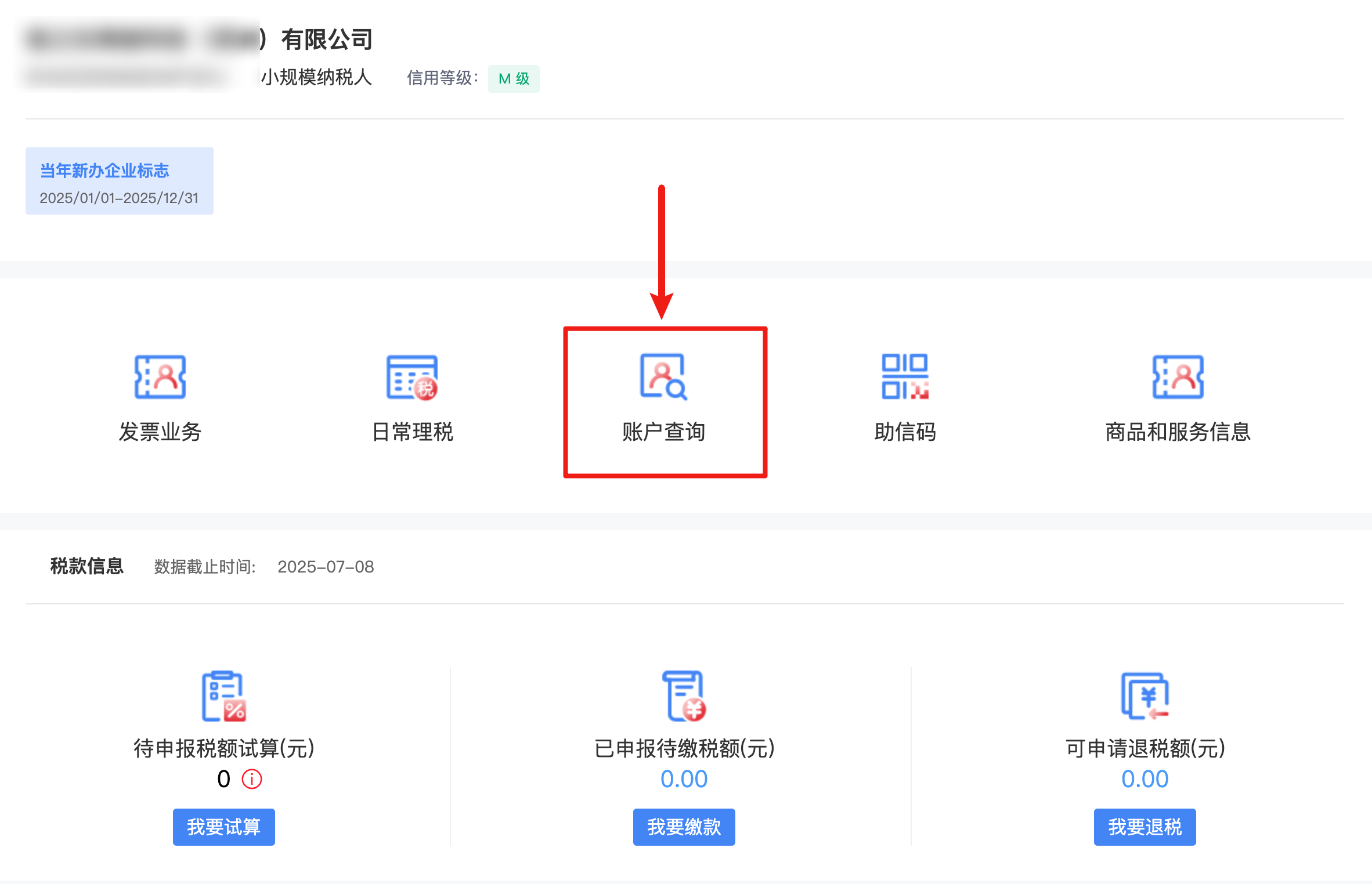Click the red info icon beside 0

(x=252, y=779)
